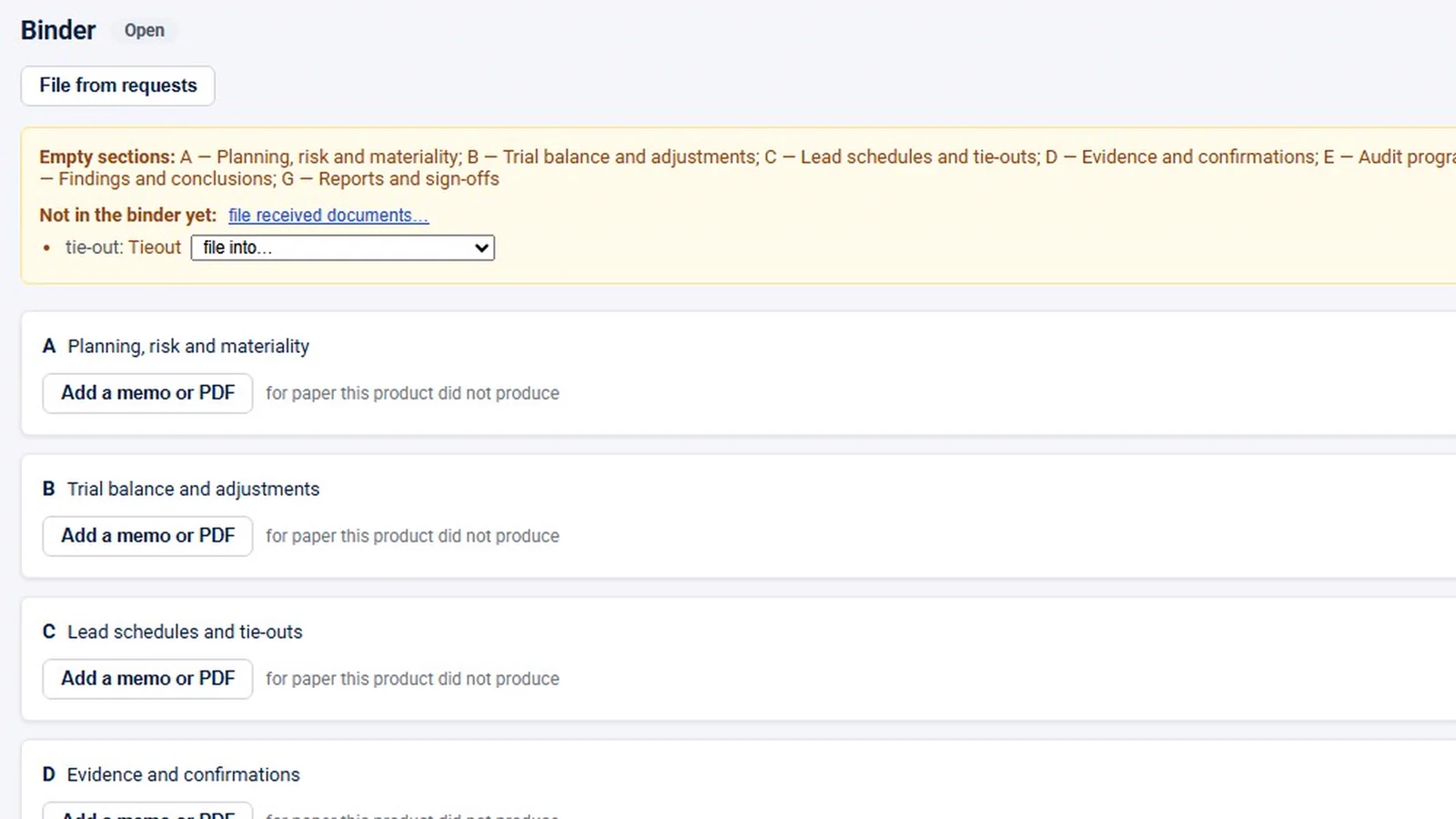
Task: Click the Planning, risk and materiality section heading
Action: [188, 346]
